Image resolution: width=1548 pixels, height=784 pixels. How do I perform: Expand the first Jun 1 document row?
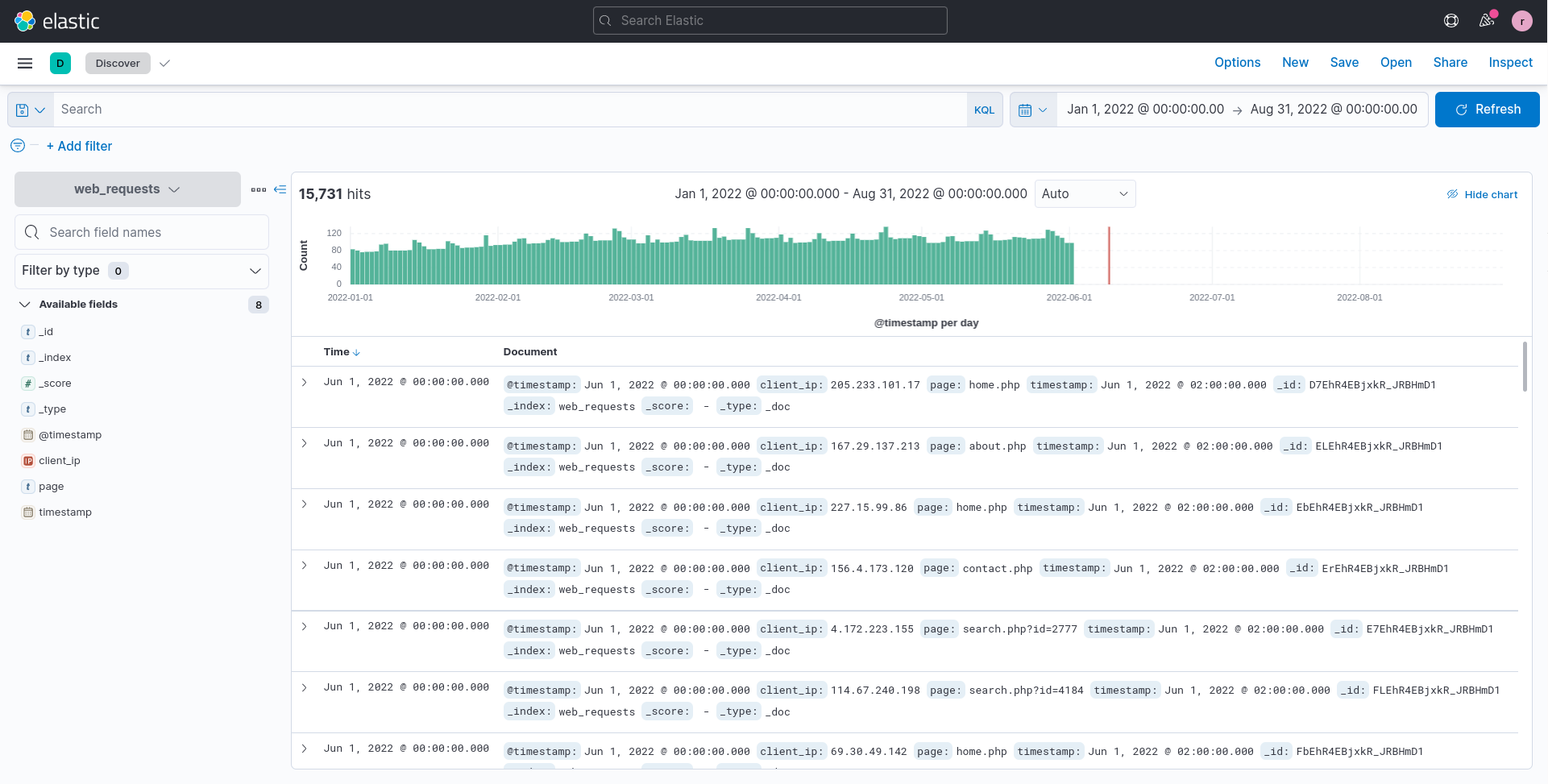click(x=305, y=382)
